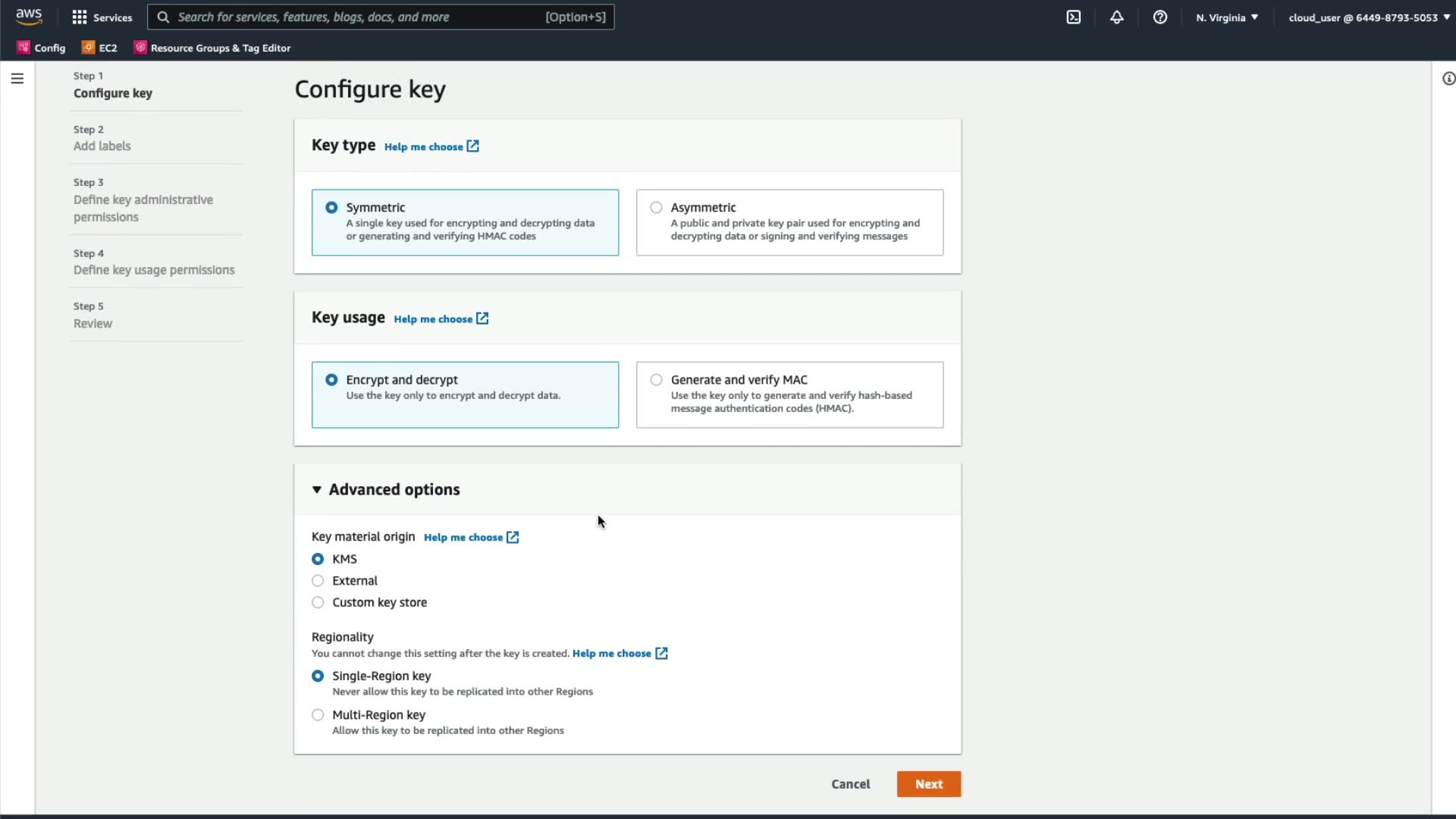Open the help question mark menu
This screenshot has width=1456, height=819.
pos(1159,17)
